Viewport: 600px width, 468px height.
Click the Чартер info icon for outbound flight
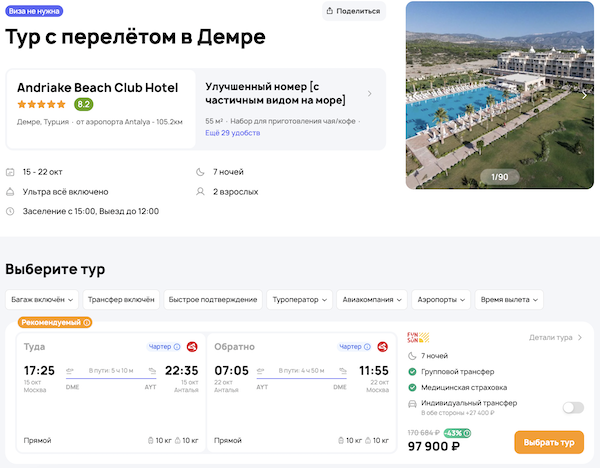[x=177, y=347]
